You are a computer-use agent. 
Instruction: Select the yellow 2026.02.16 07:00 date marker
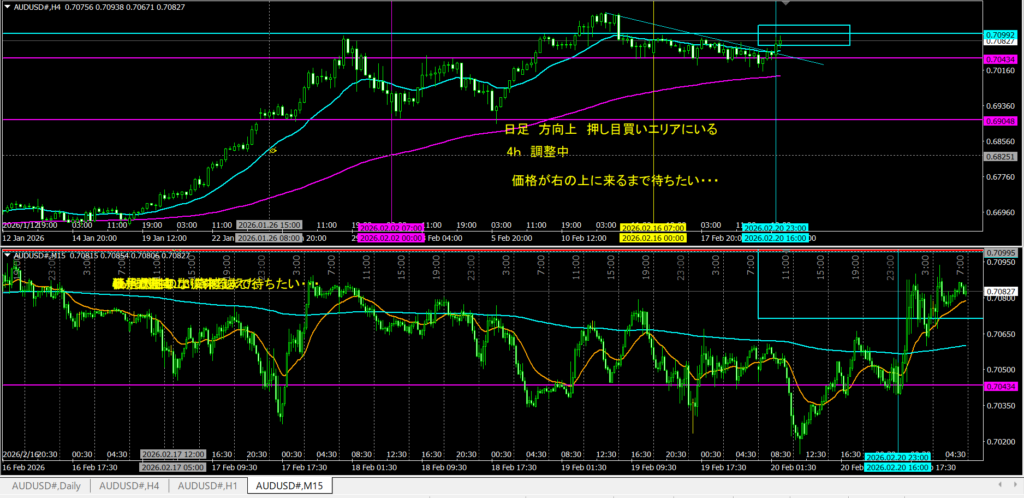pyautogui.click(x=651, y=228)
